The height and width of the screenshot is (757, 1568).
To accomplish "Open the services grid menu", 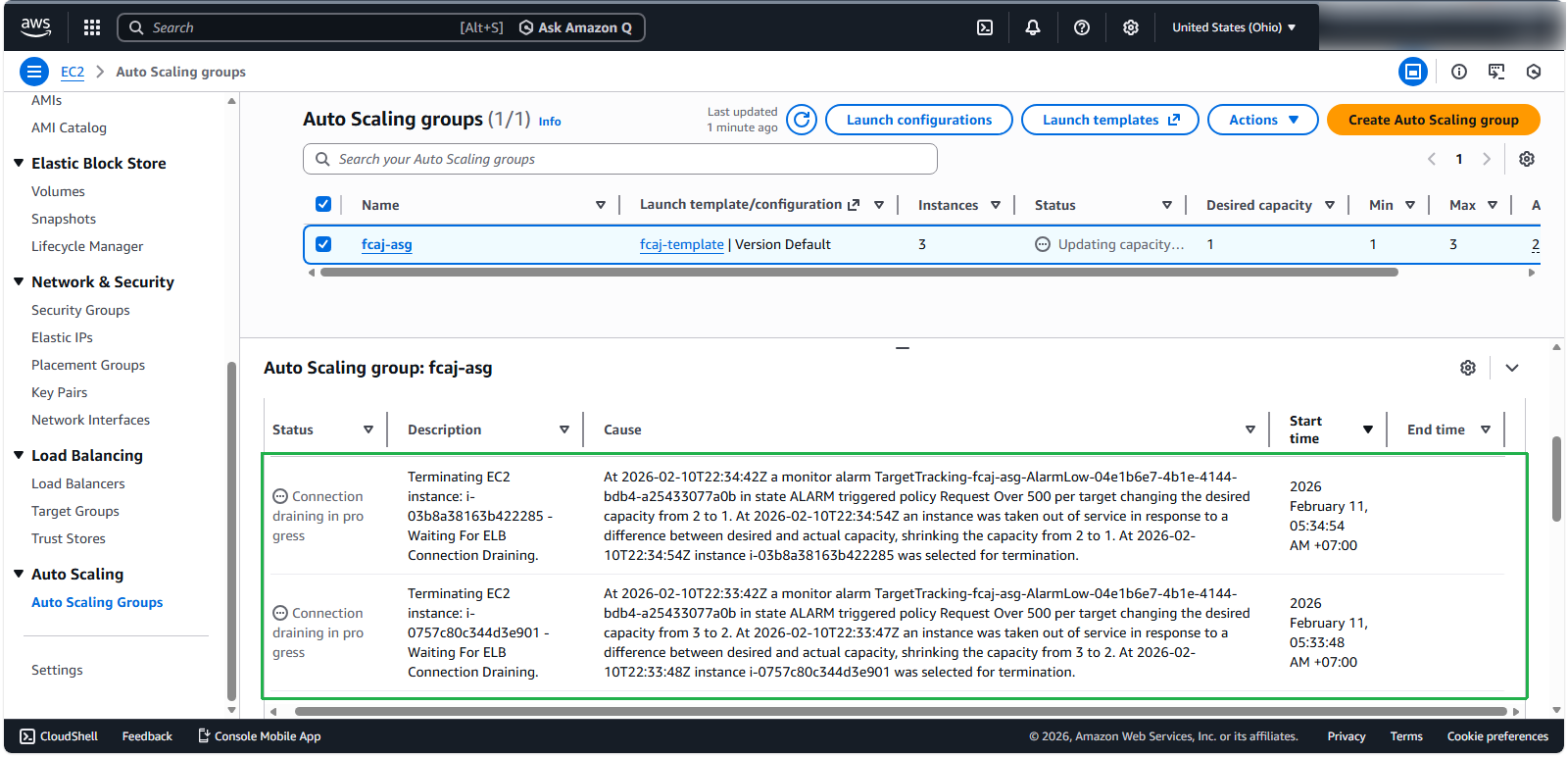I will pyautogui.click(x=92, y=27).
